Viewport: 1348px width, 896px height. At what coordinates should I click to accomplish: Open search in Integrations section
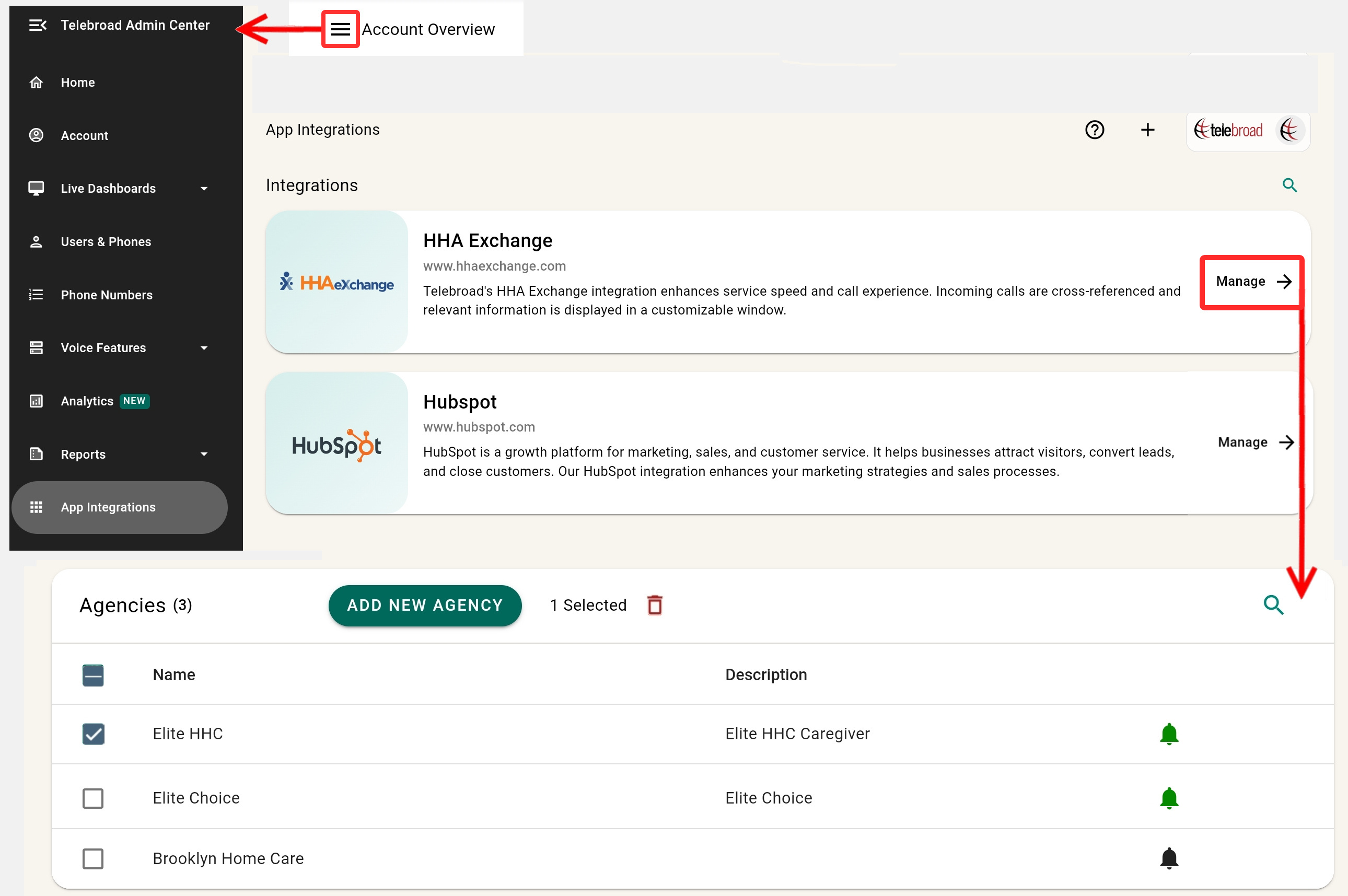coord(1289,185)
